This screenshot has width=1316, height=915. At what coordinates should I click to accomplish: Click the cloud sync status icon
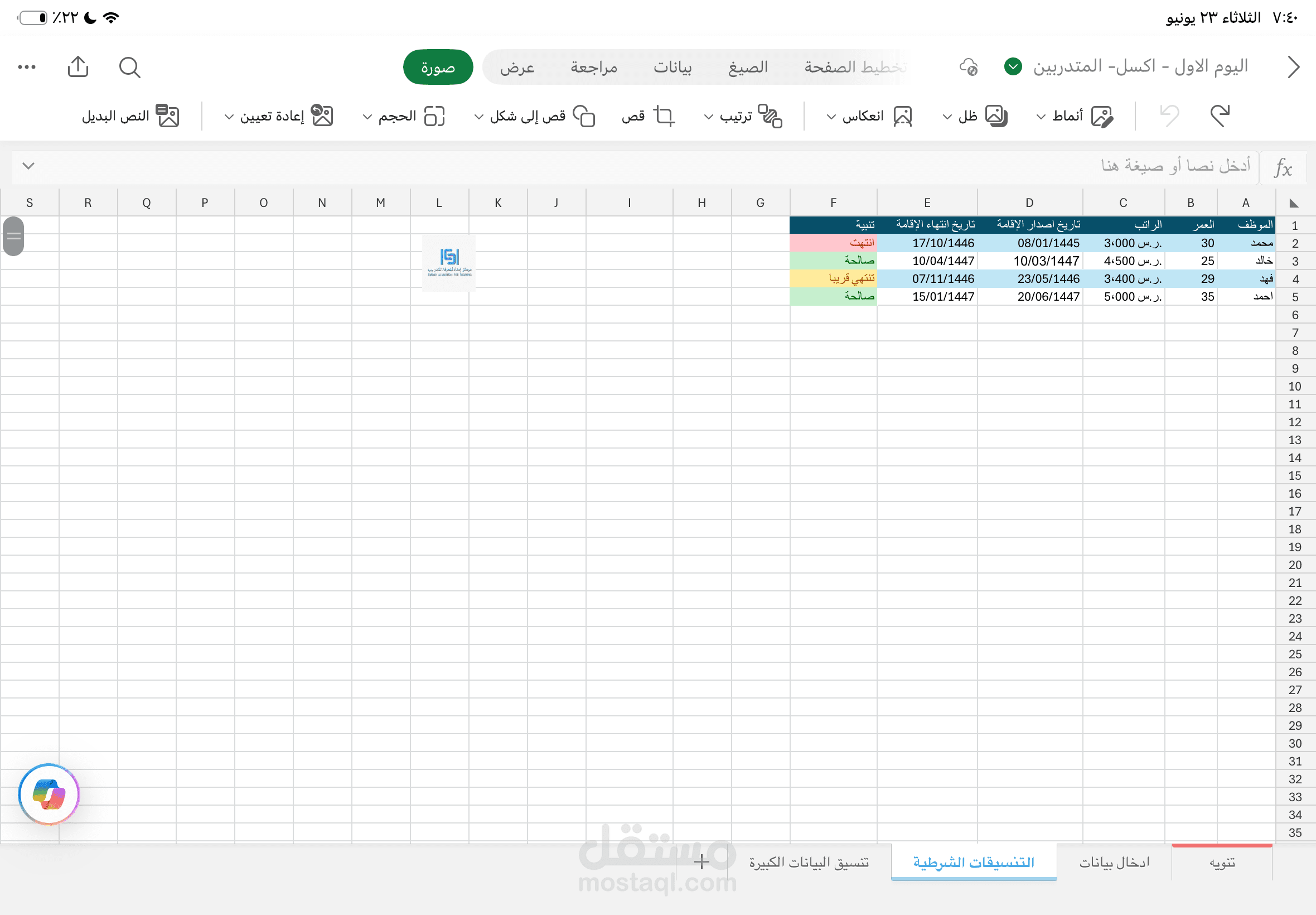968,67
